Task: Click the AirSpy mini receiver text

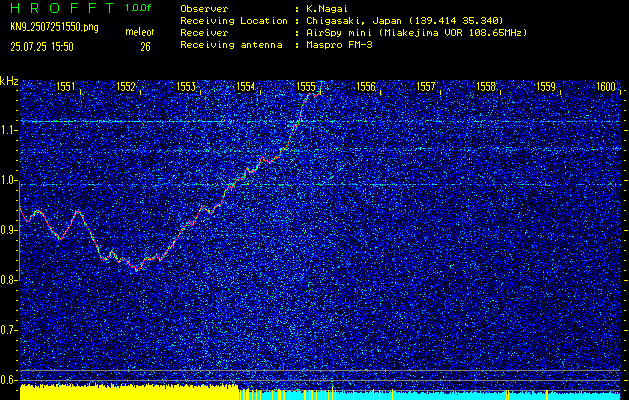Action: [x=416, y=33]
